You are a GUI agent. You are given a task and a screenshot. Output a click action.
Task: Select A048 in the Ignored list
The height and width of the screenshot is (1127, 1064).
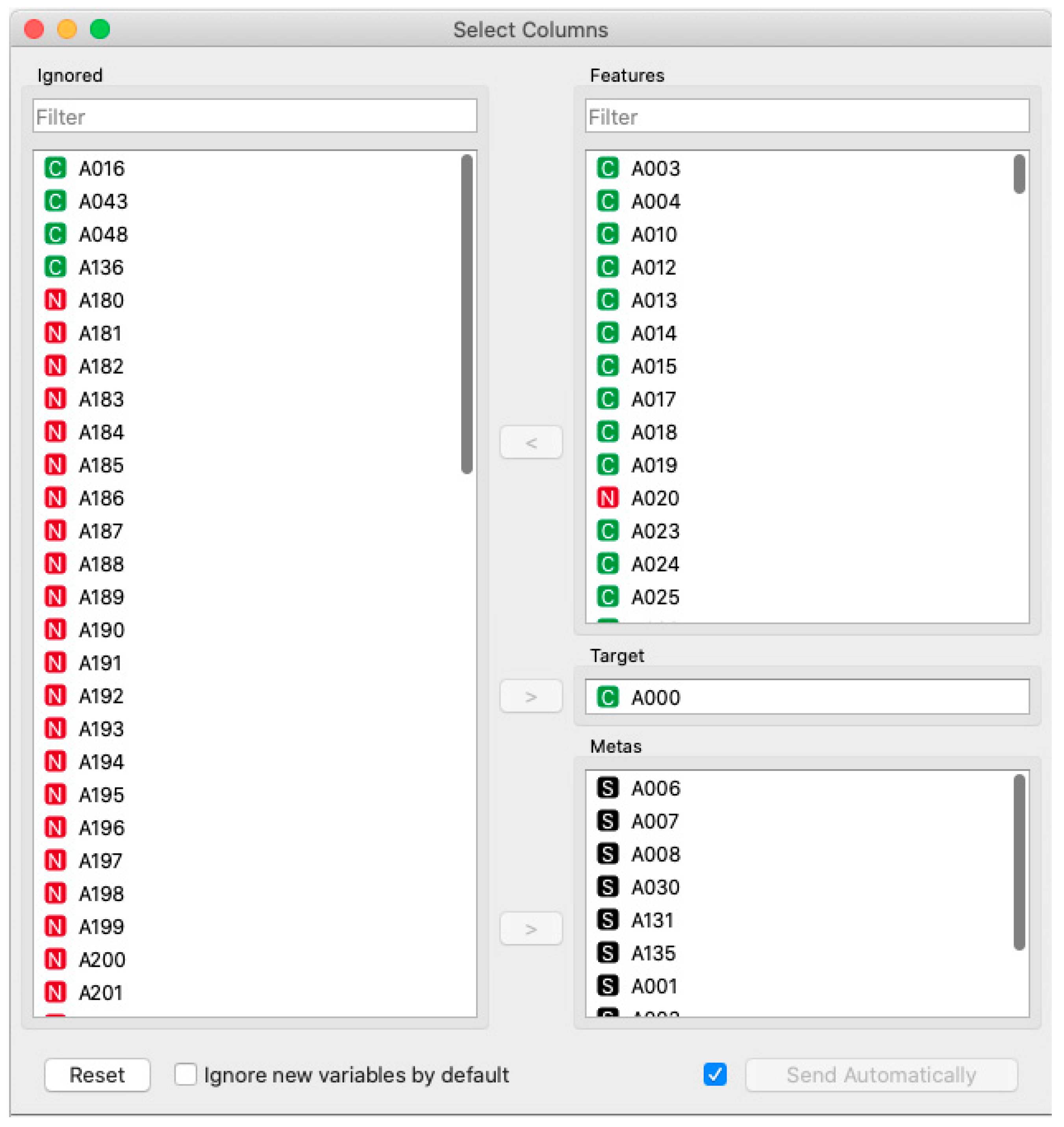103,234
